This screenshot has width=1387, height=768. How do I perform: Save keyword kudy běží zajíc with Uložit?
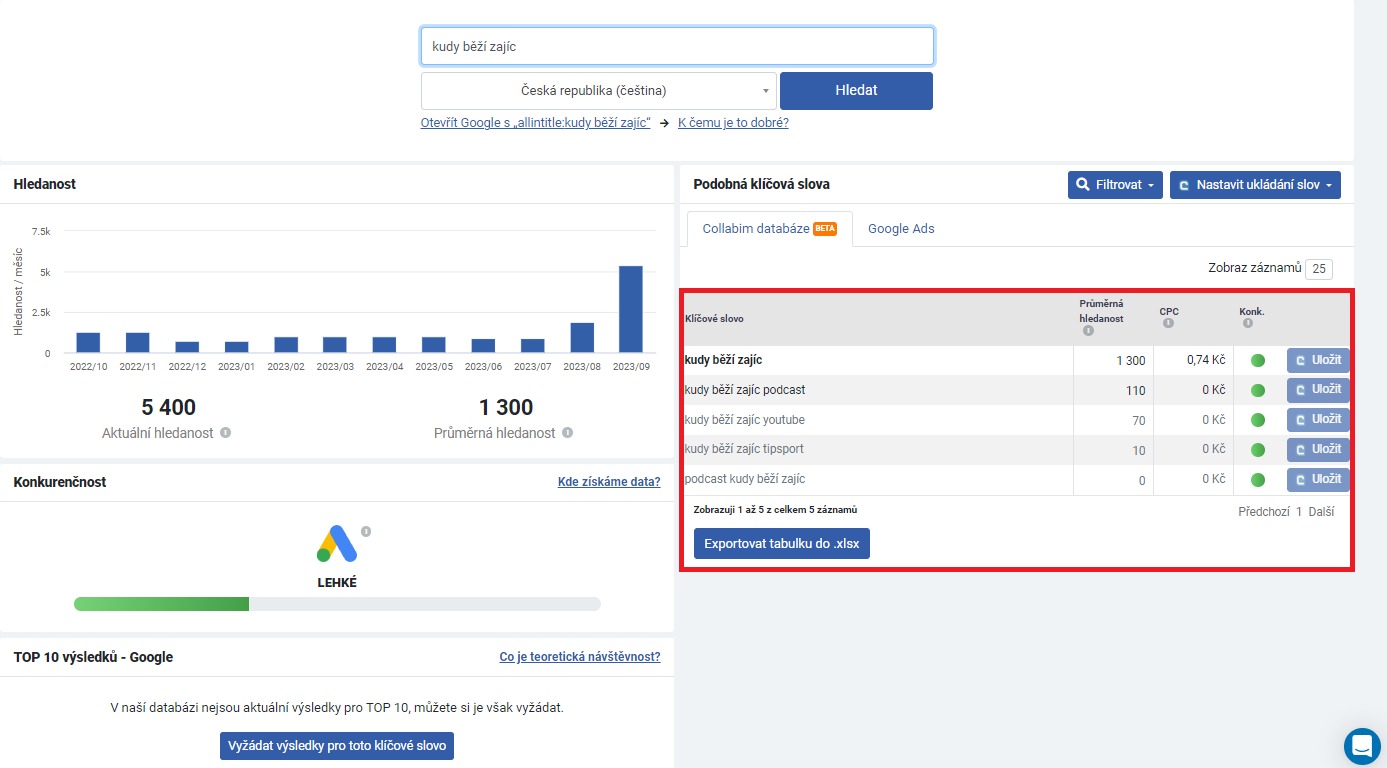[x=1318, y=360]
